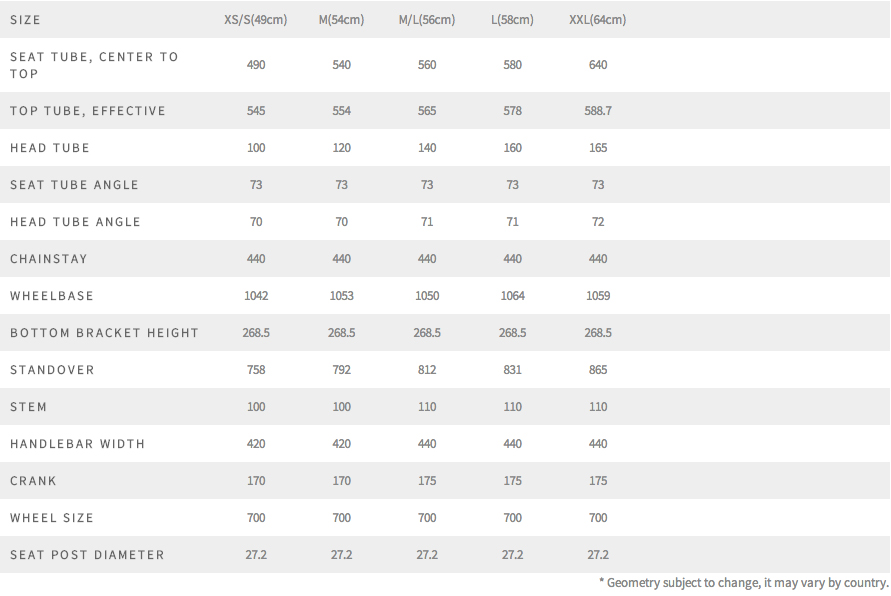Click the HANDLEBAR WIDTH row label
891x596 pixels.
pos(77,444)
